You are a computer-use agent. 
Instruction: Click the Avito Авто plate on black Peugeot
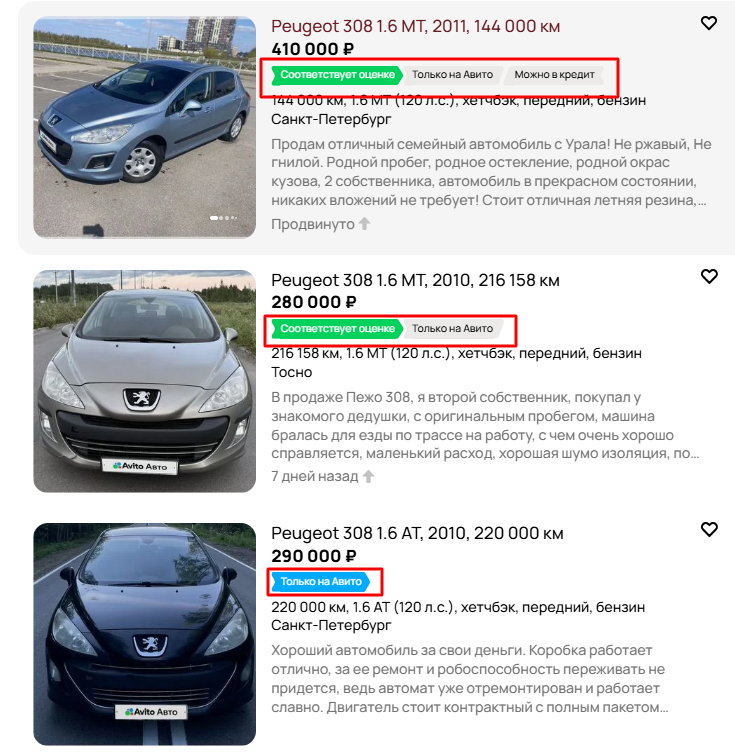click(x=151, y=712)
